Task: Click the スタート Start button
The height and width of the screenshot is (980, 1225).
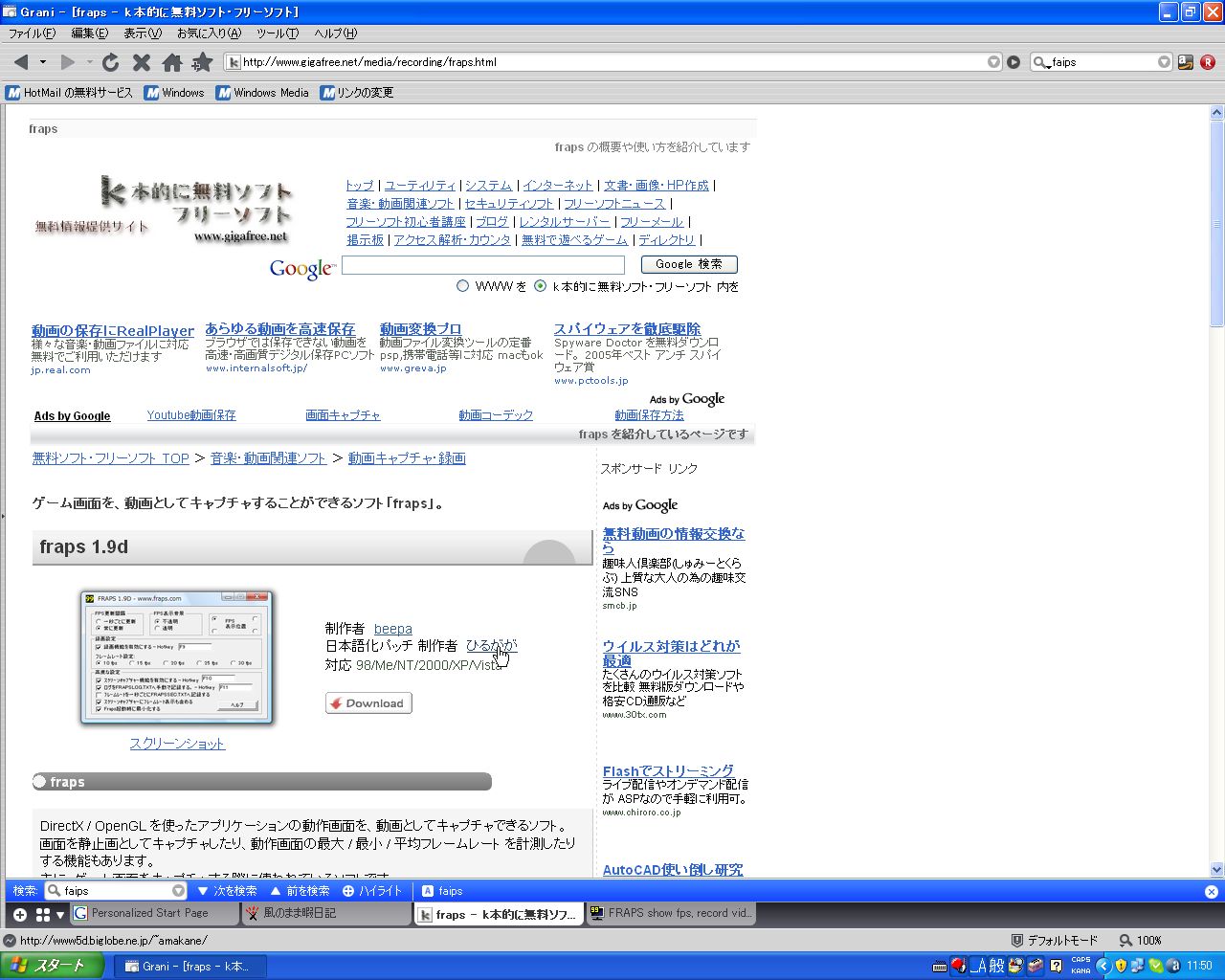Action: click(x=53, y=966)
